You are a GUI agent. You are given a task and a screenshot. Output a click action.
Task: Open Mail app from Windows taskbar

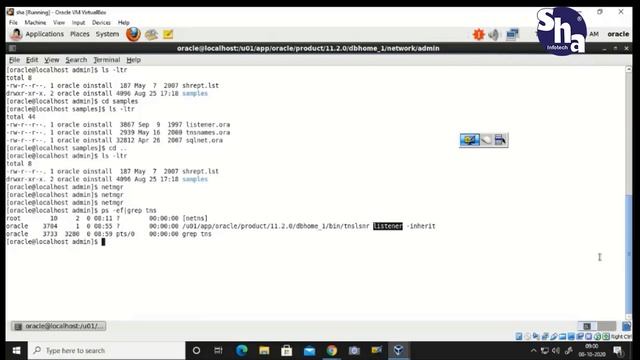coord(309,351)
